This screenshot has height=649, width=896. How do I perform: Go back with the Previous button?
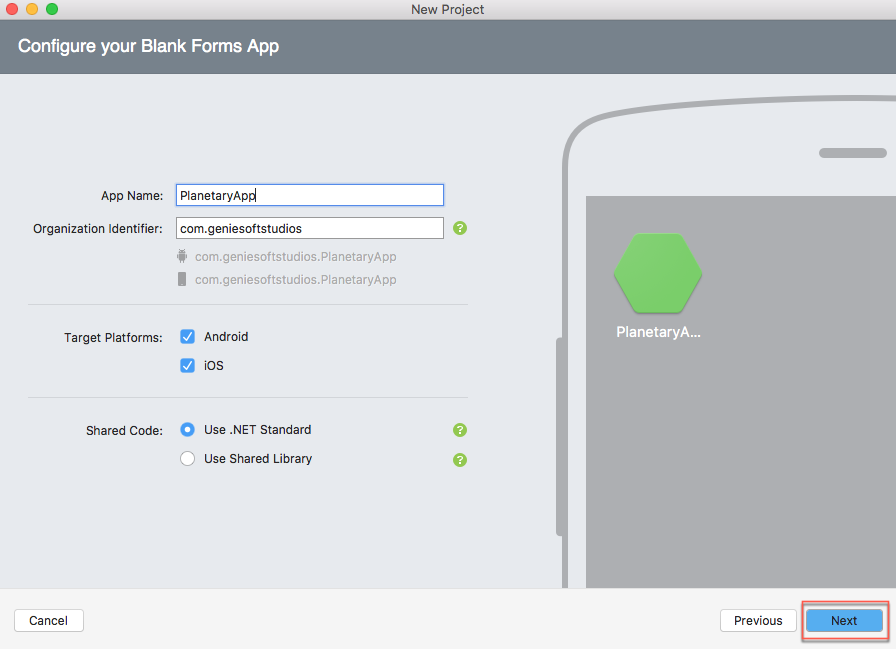click(x=758, y=620)
